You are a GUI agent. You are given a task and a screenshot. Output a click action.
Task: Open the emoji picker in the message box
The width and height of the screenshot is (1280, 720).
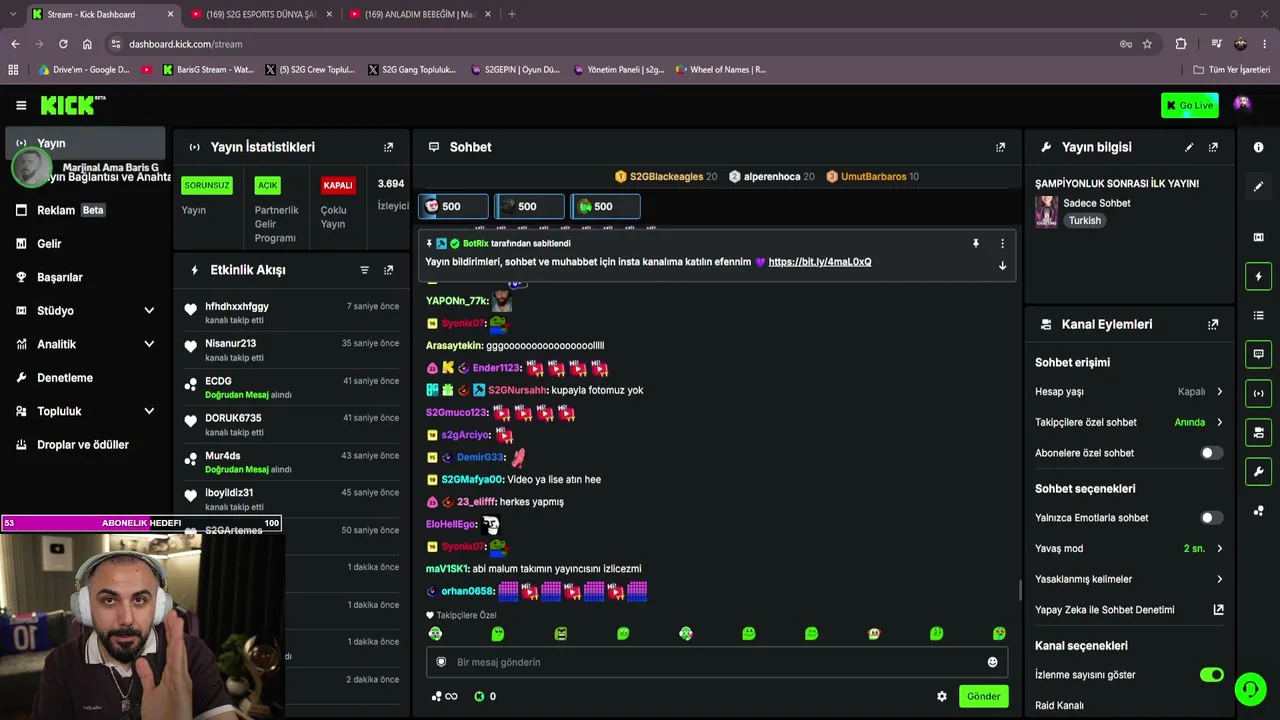click(992, 662)
